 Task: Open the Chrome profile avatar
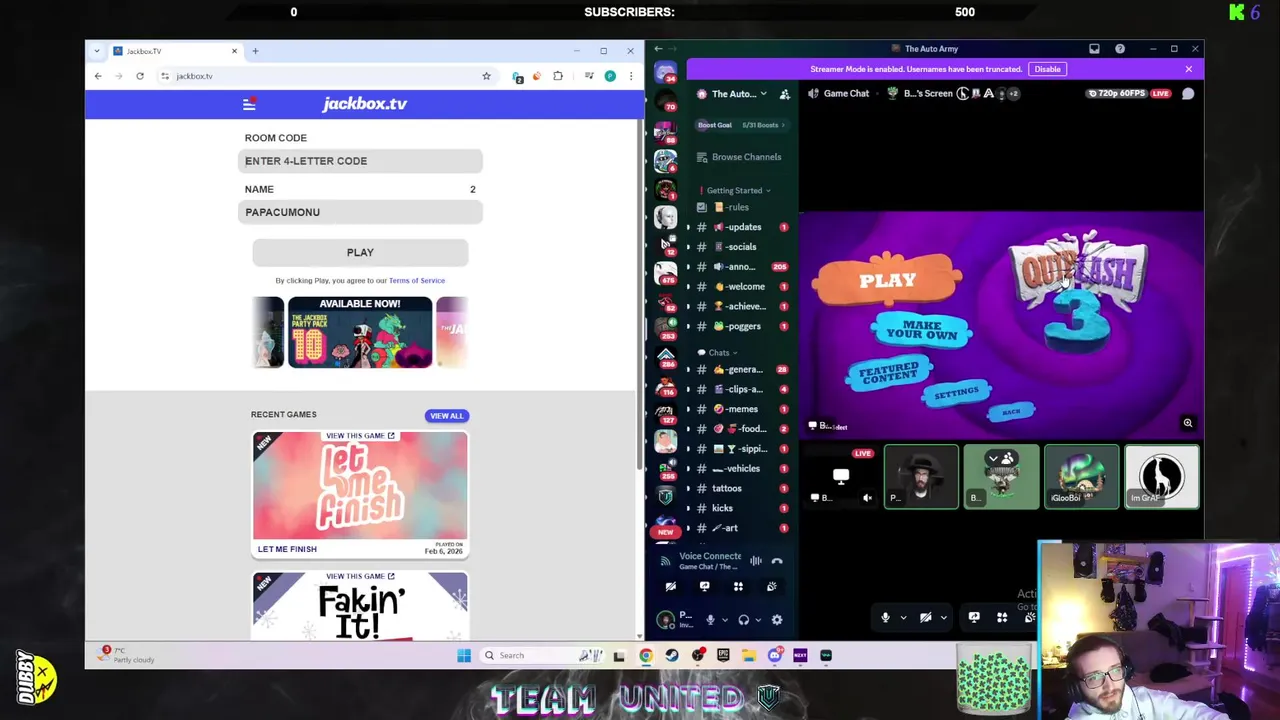coord(610,76)
